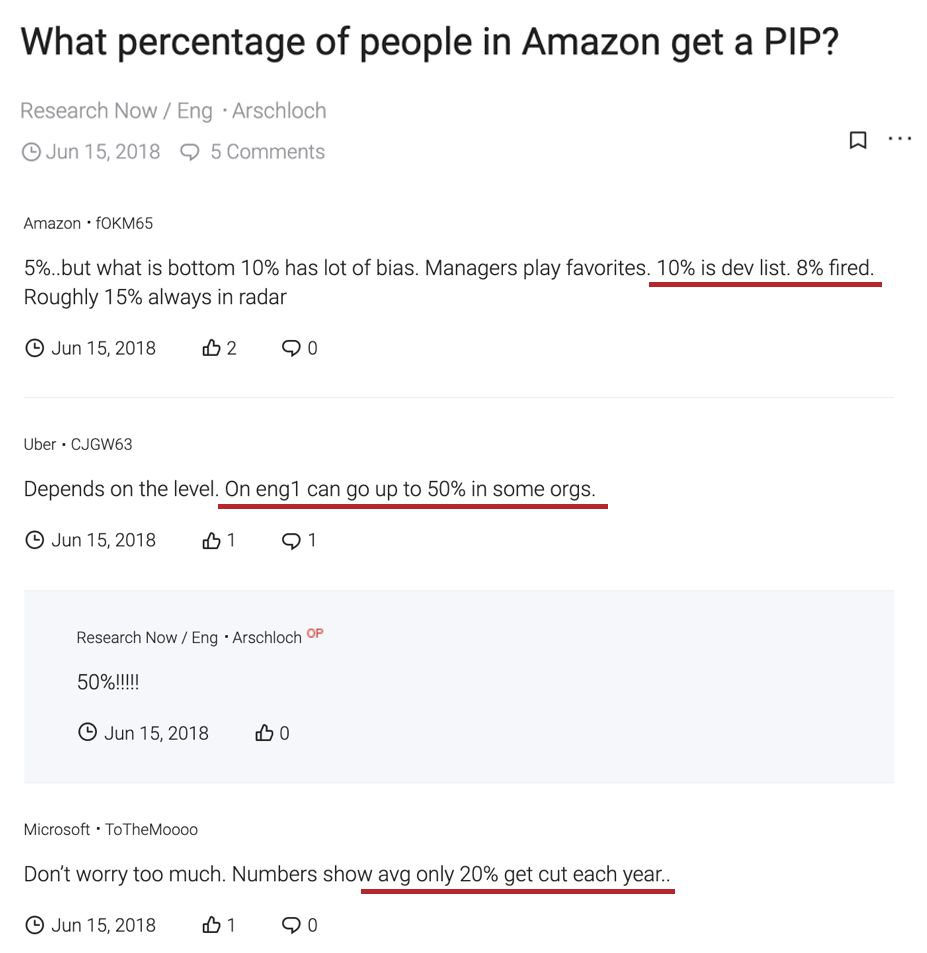This screenshot has width=927, height=953.
Task: Click the clock icon on the 50%!!!!! reply
Action: (x=88, y=732)
